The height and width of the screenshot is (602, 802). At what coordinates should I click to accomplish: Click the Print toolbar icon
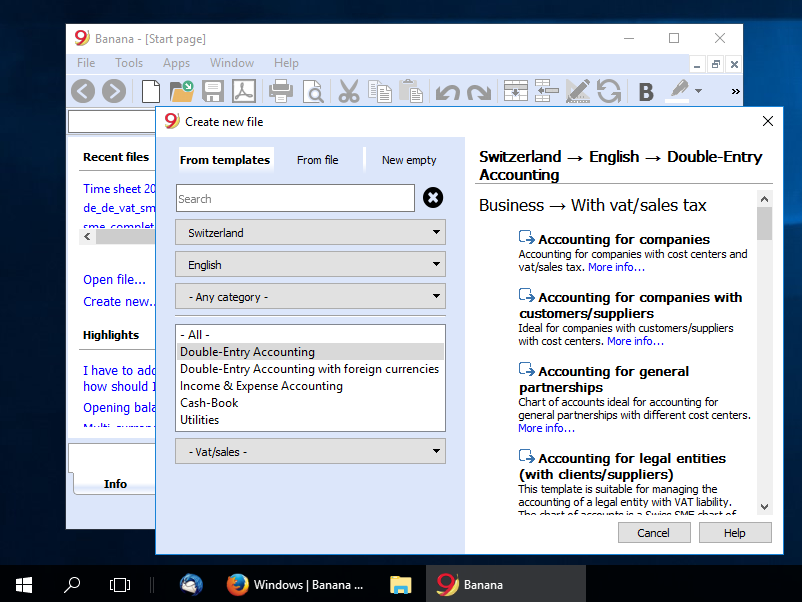[281, 92]
